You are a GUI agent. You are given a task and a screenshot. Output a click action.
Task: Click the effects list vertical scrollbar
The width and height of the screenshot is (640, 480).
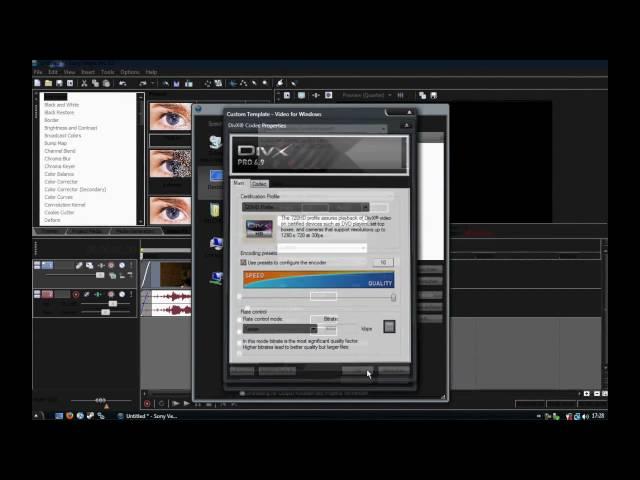(140, 159)
